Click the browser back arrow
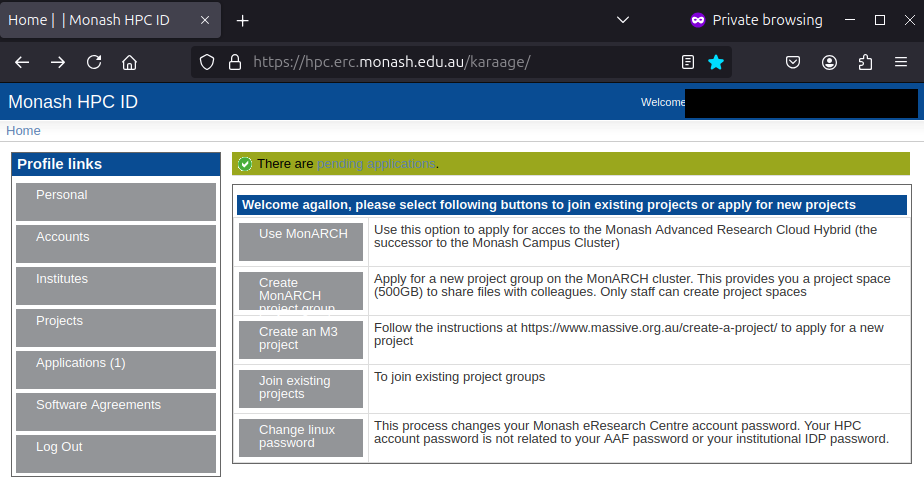Image resolution: width=924 pixels, height=484 pixels. tap(22, 62)
